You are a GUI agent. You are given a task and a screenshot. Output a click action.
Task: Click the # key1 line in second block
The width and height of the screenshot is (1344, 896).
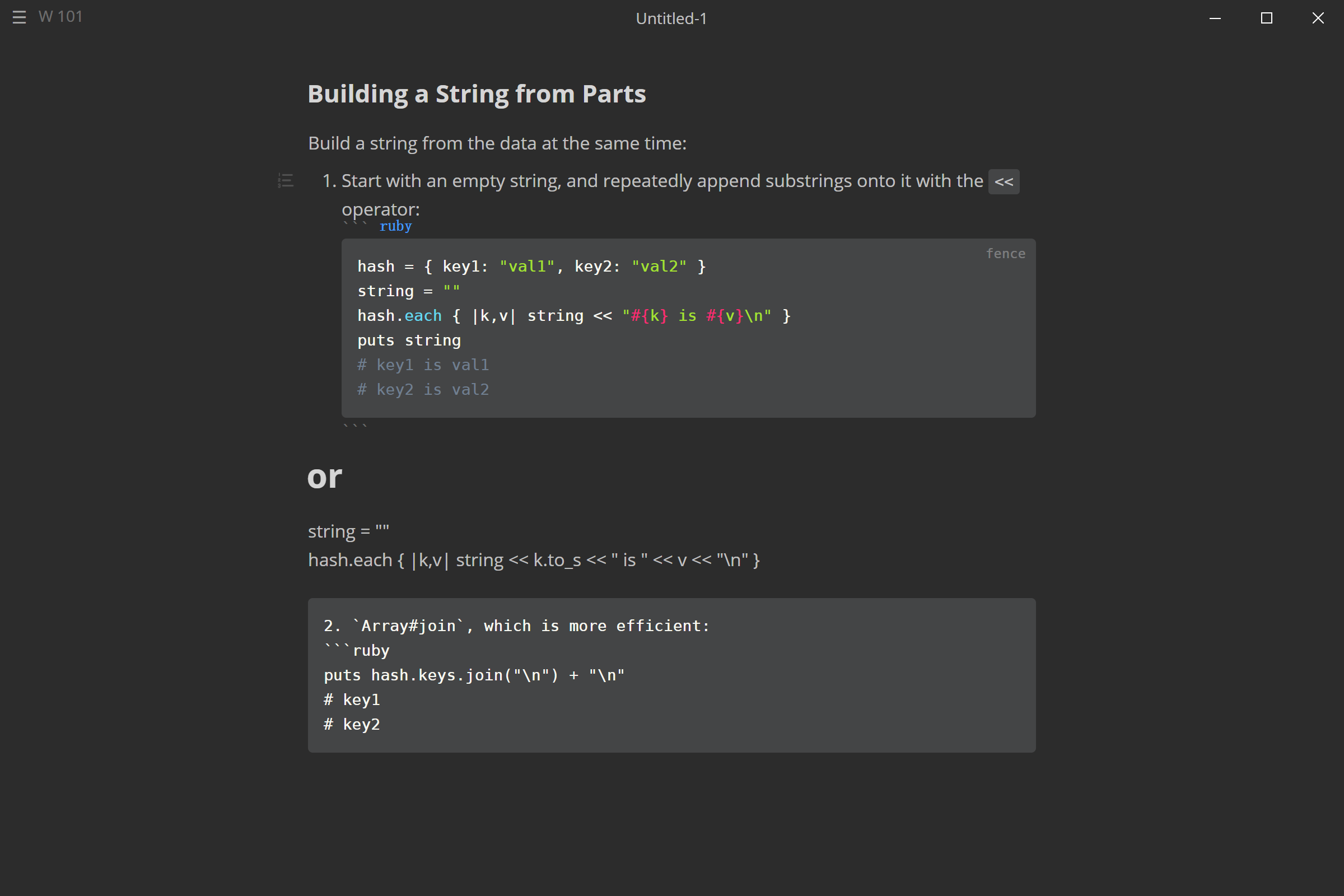pyautogui.click(x=352, y=699)
